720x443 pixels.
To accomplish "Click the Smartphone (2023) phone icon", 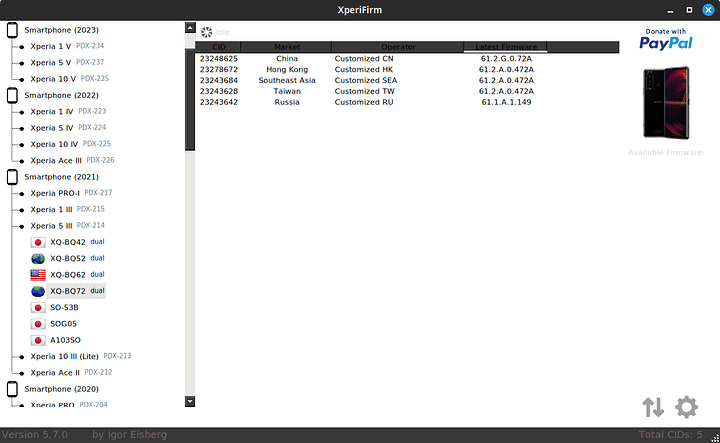I will click(14, 30).
